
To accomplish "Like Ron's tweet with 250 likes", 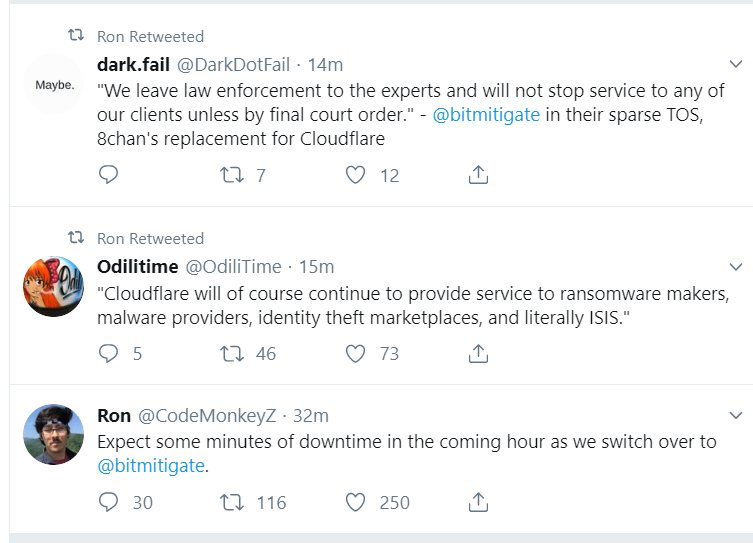I will tap(355, 502).
